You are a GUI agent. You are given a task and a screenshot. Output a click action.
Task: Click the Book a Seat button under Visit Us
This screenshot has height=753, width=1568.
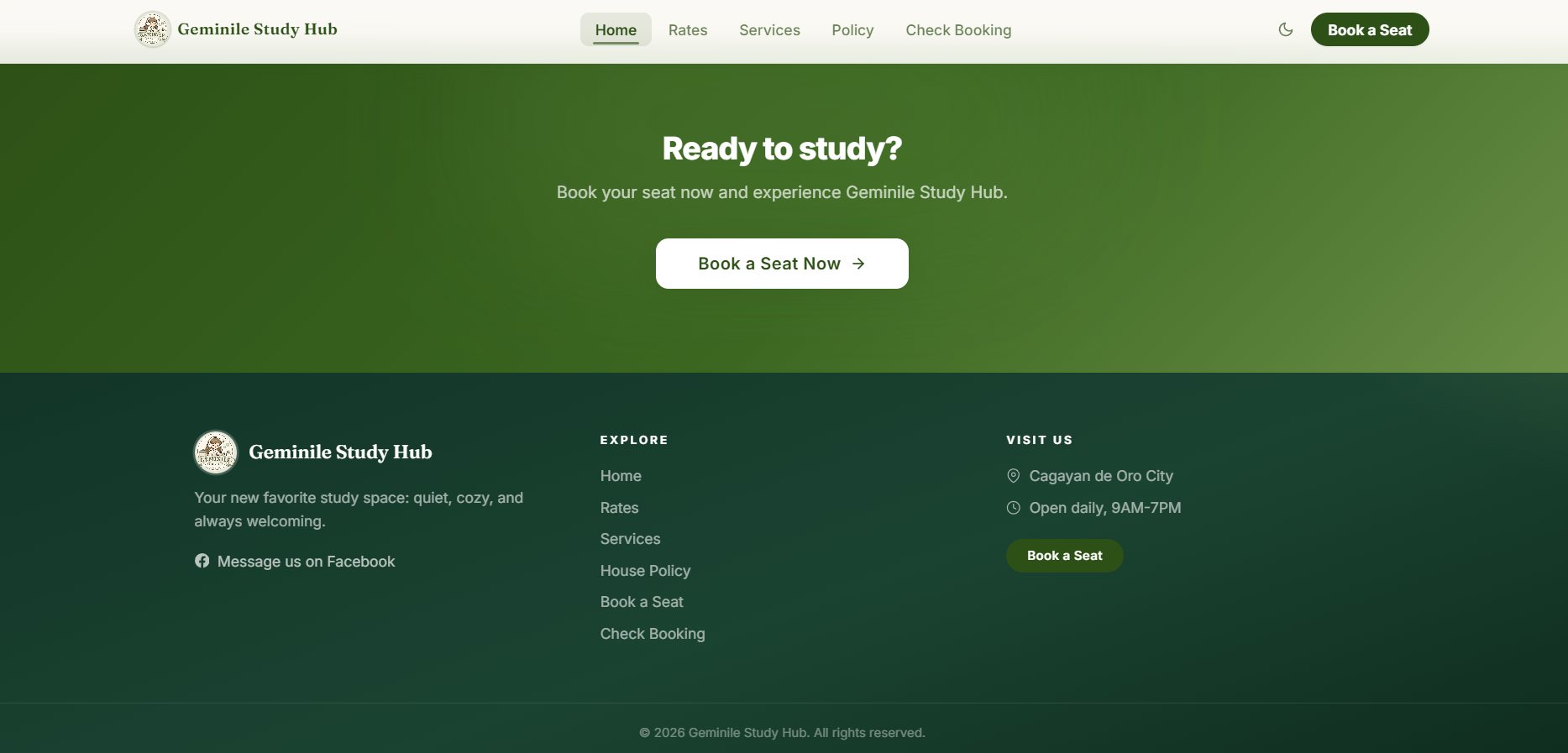(x=1064, y=556)
